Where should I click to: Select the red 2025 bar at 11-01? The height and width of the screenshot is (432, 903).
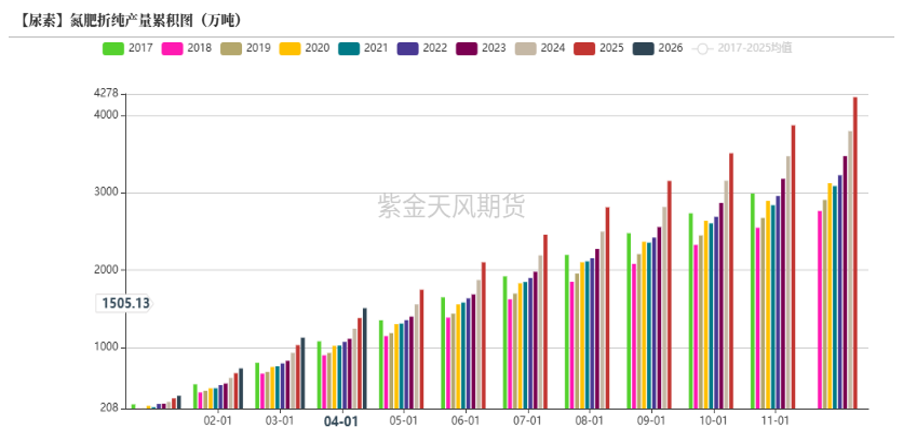point(793,267)
